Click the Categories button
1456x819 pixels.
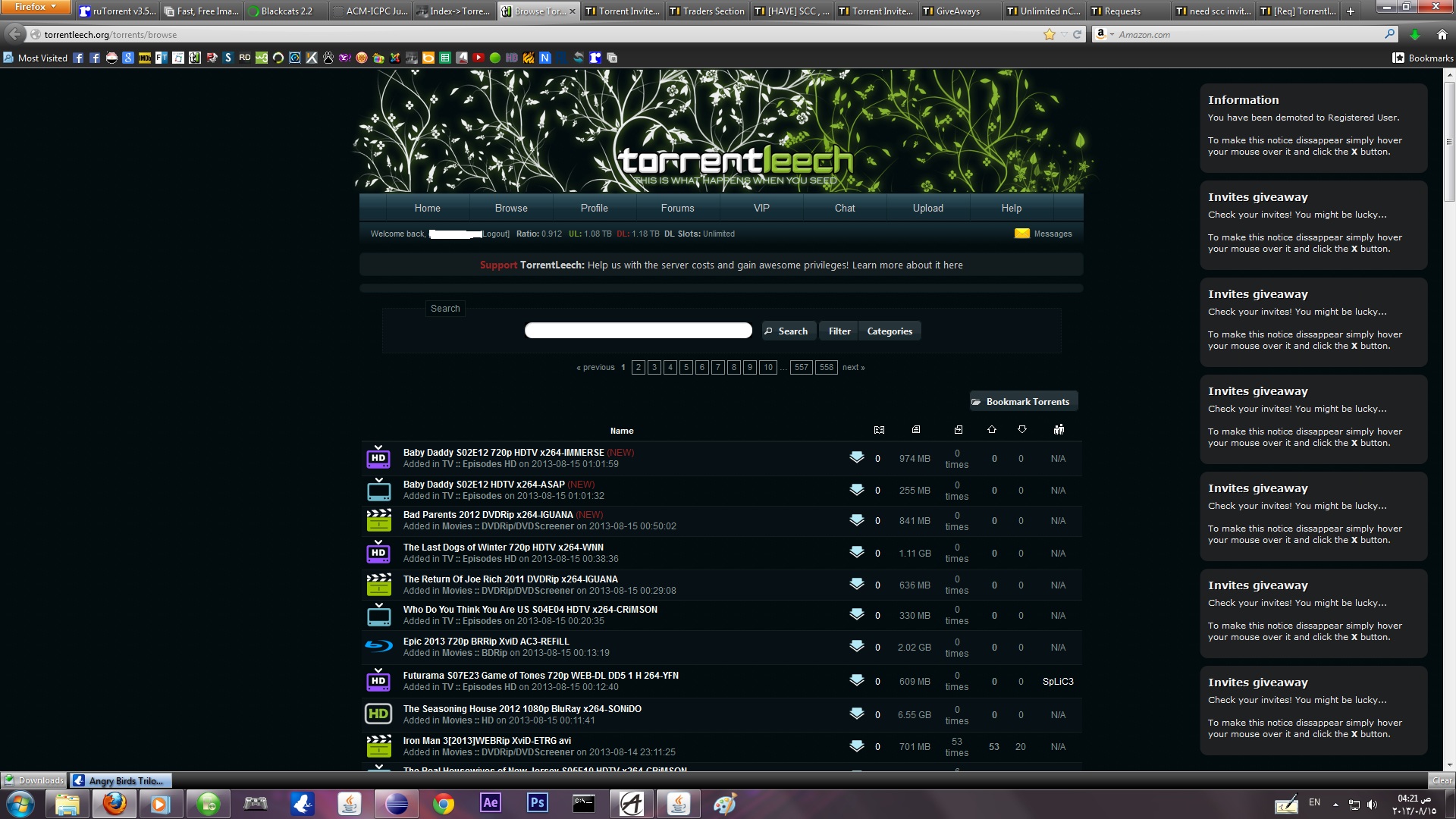point(890,331)
